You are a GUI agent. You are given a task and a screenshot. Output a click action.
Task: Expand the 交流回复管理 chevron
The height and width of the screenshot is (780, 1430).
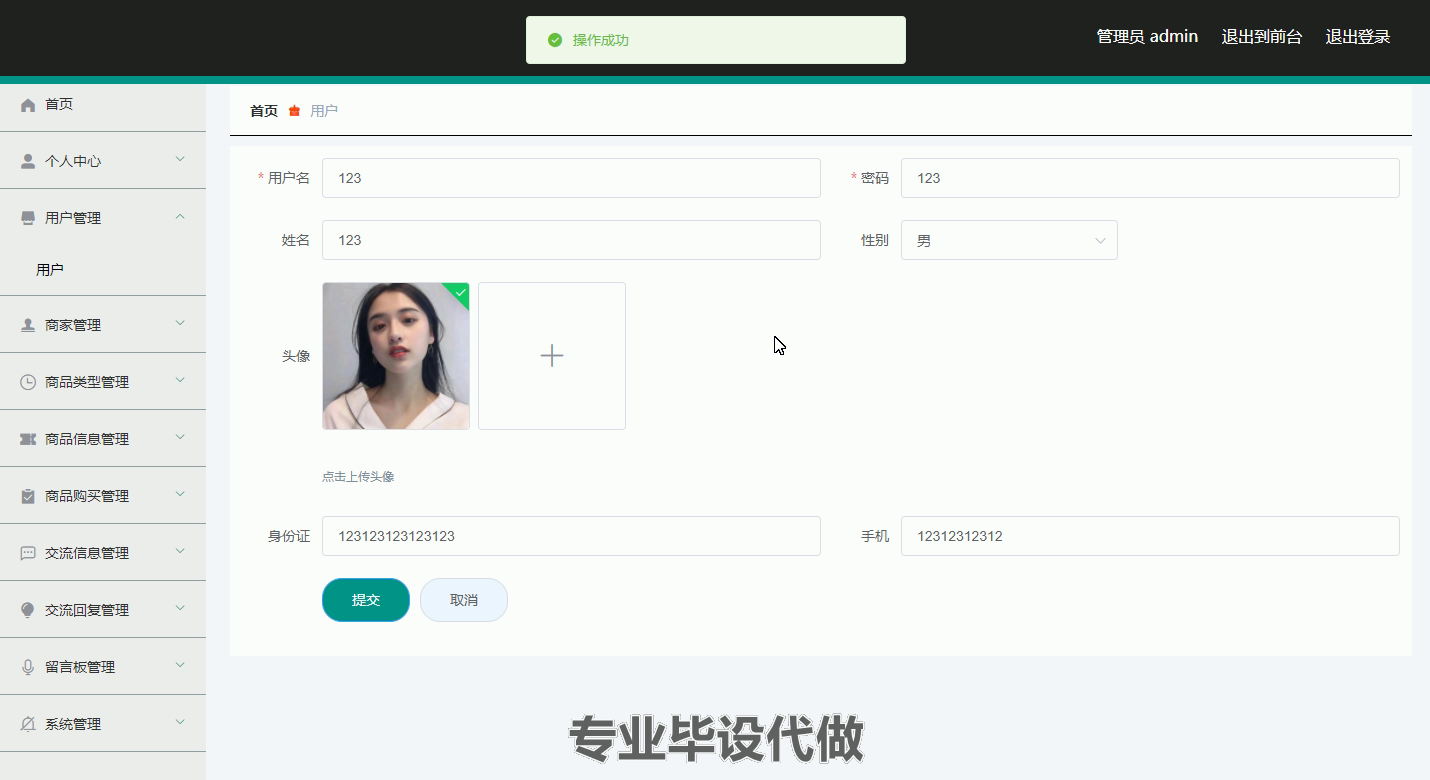(x=180, y=609)
